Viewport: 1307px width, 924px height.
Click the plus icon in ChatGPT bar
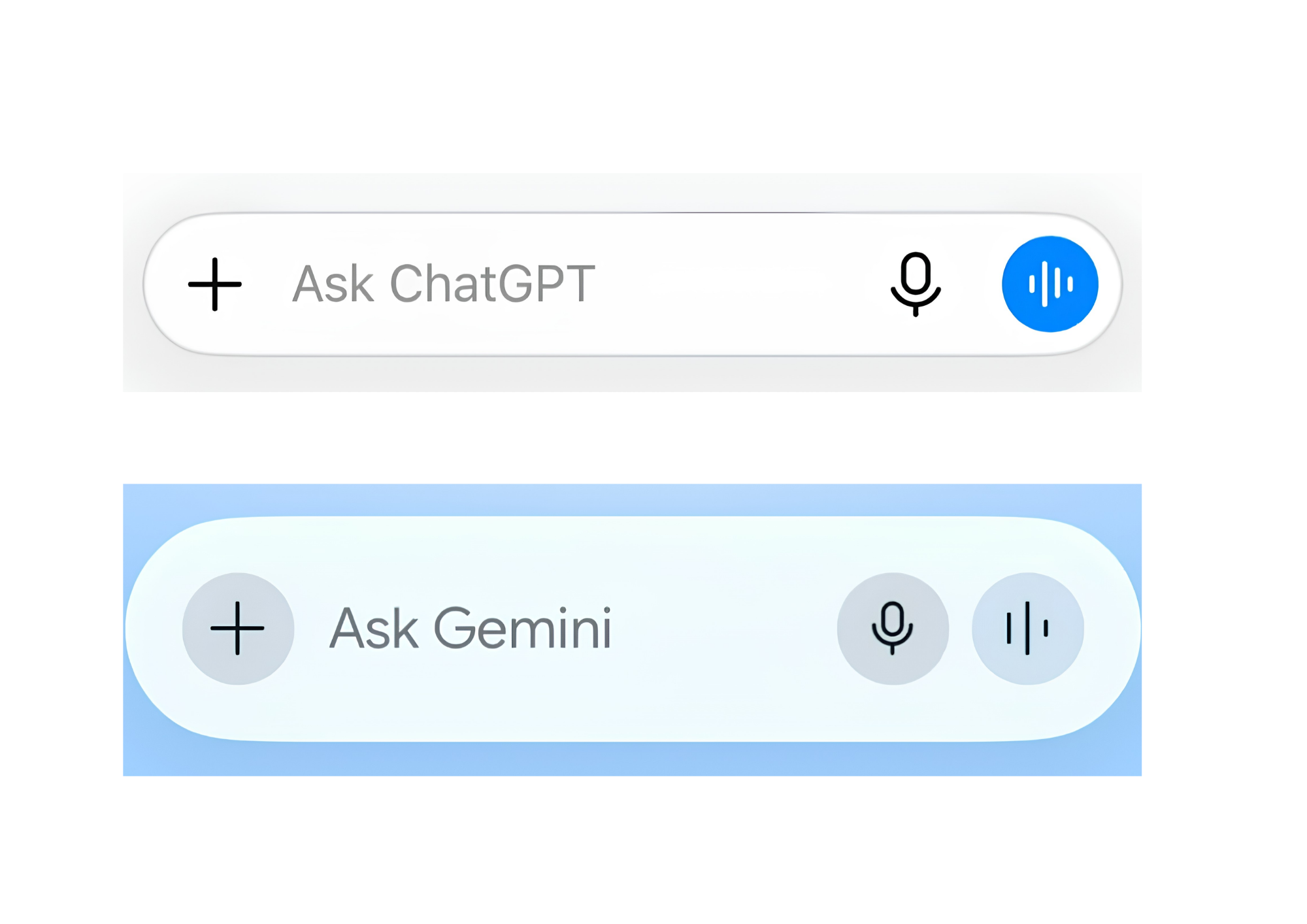[x=215, y=284]
